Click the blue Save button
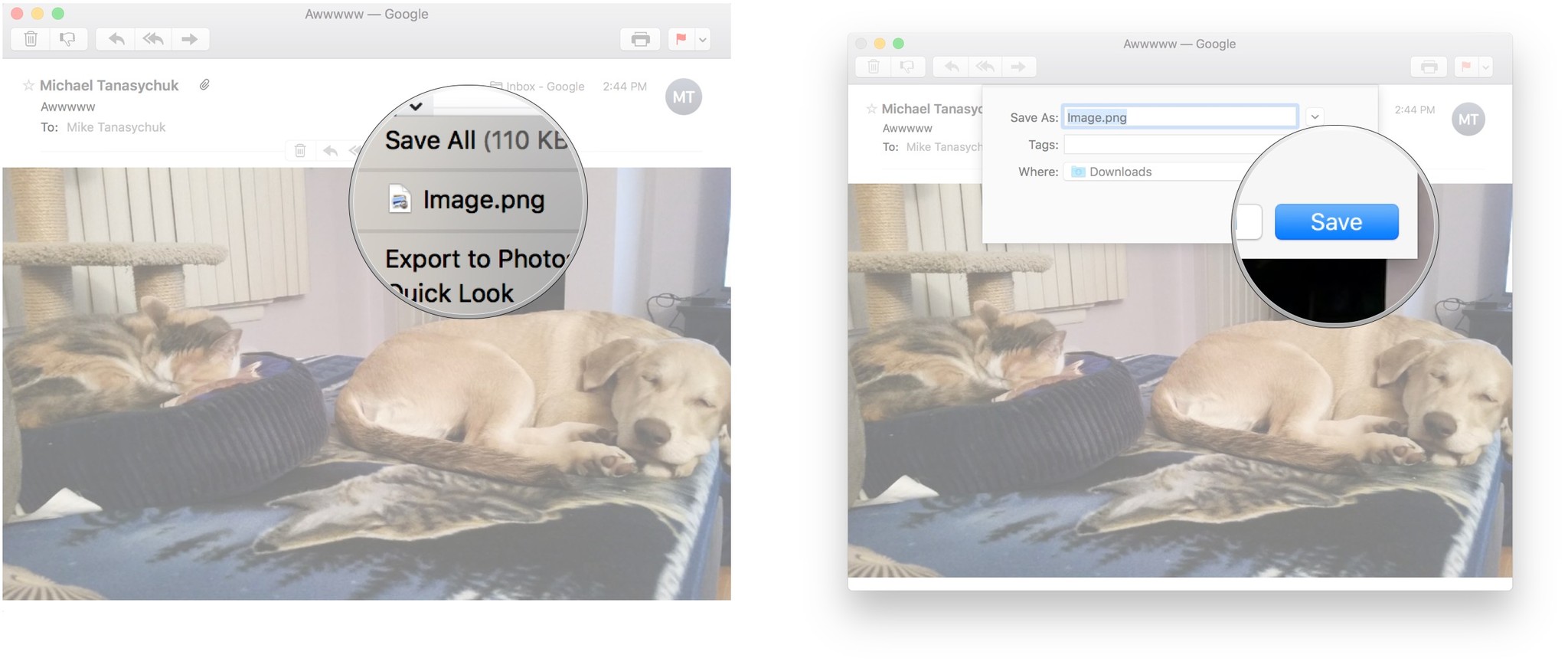Image resolution: width=1568 pixels, height=668 pixels. [1336, 222]
